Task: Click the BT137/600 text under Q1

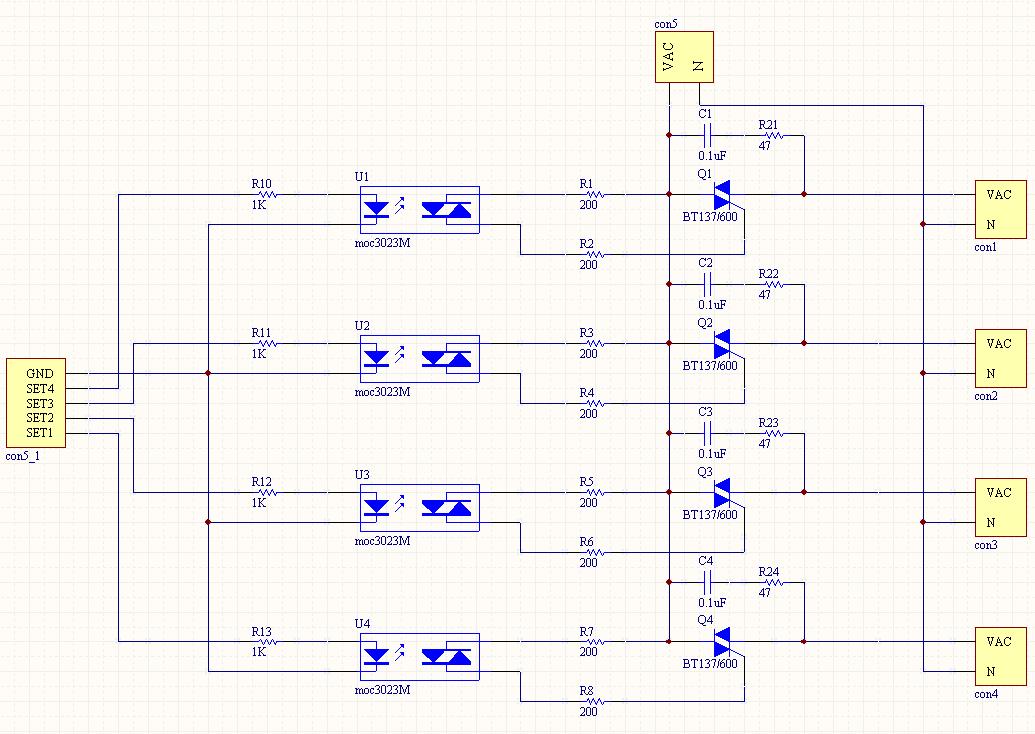Action: [x=710, y=217]
